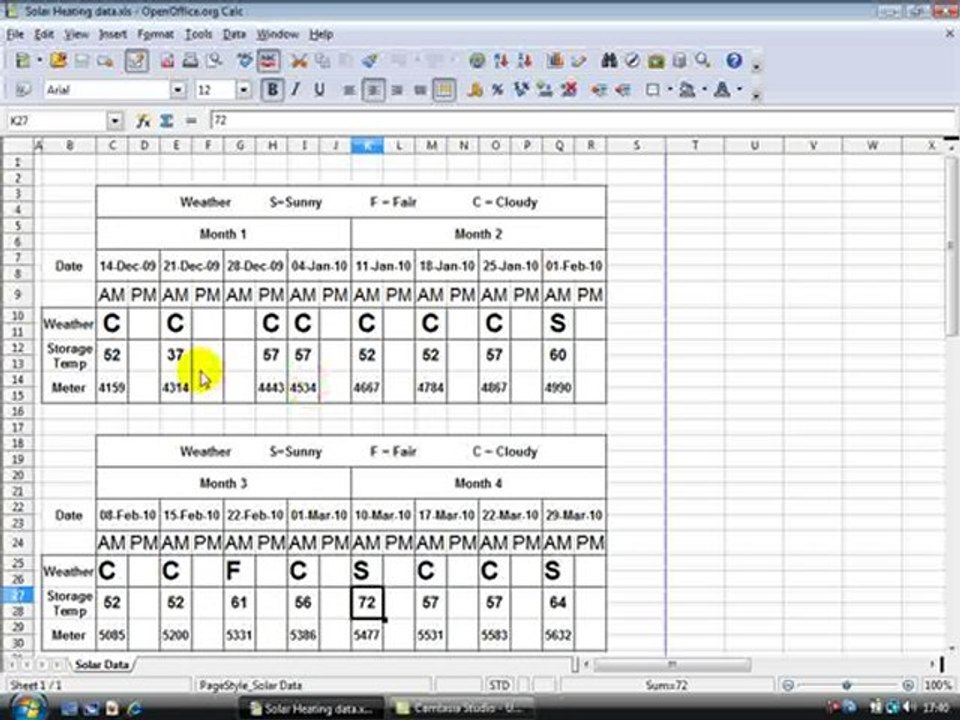Image resolution: width=960 pixels, height=720 pixels.
Task: Show Draw Functions
Action: pyautogui.click(x=579, y=60)
